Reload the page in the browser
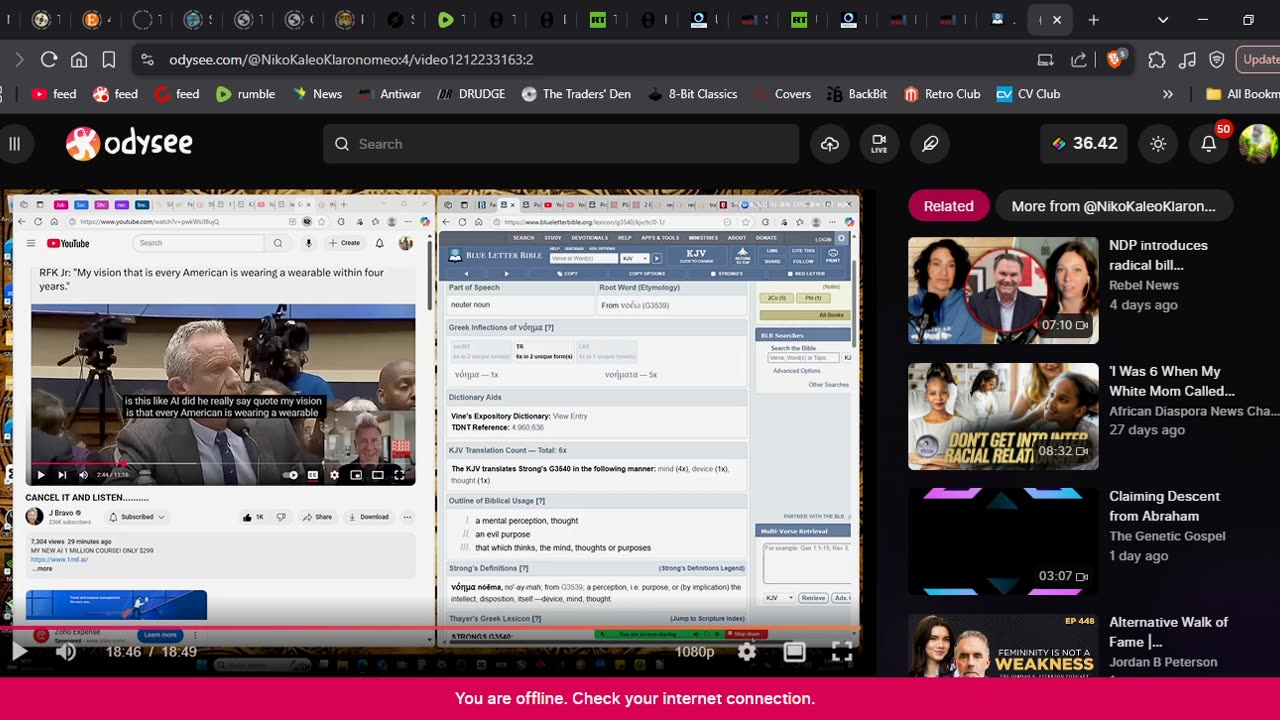Viewport: 1280px width, 720px height. [x=48, y=60]
